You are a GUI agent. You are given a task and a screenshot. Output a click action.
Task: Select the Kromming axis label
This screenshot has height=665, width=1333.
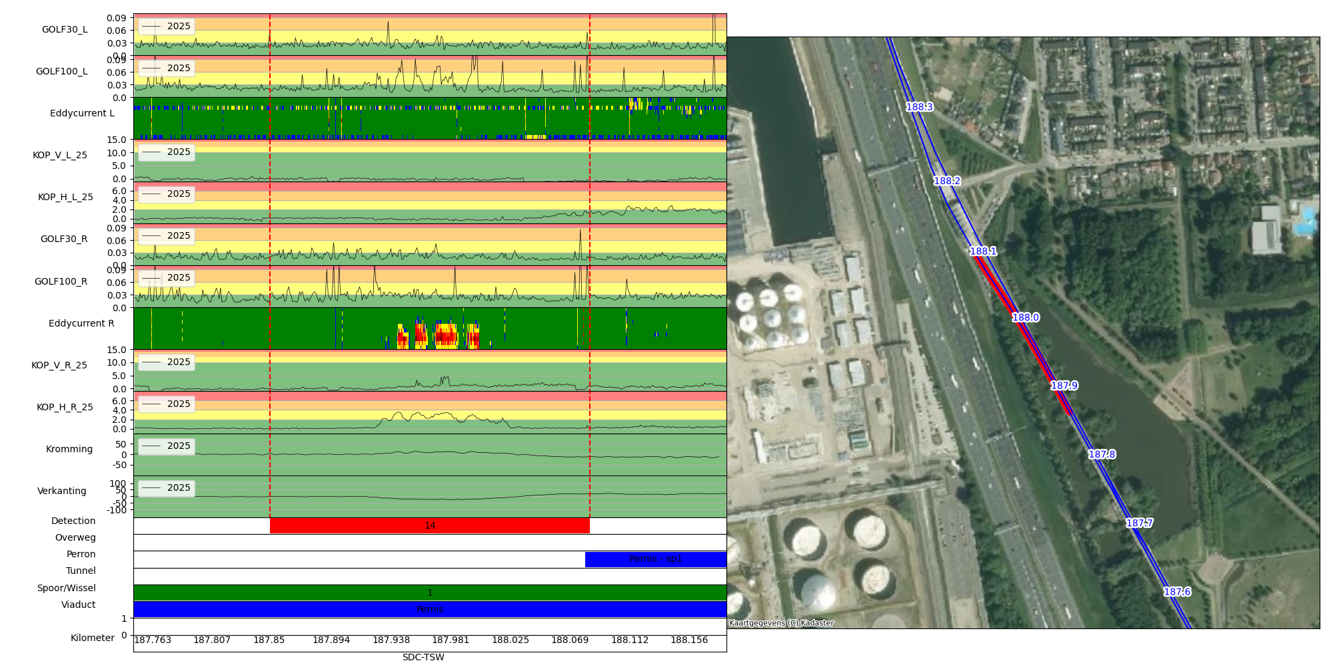[69, 450]
